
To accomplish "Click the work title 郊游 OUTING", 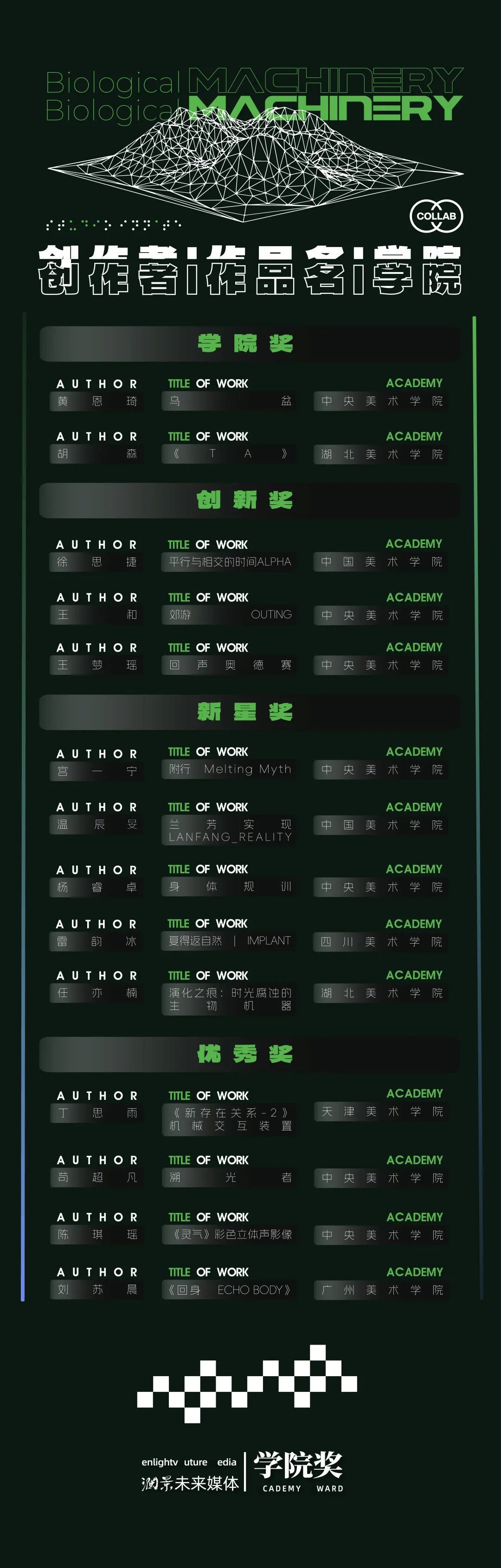I will point(230,615).
